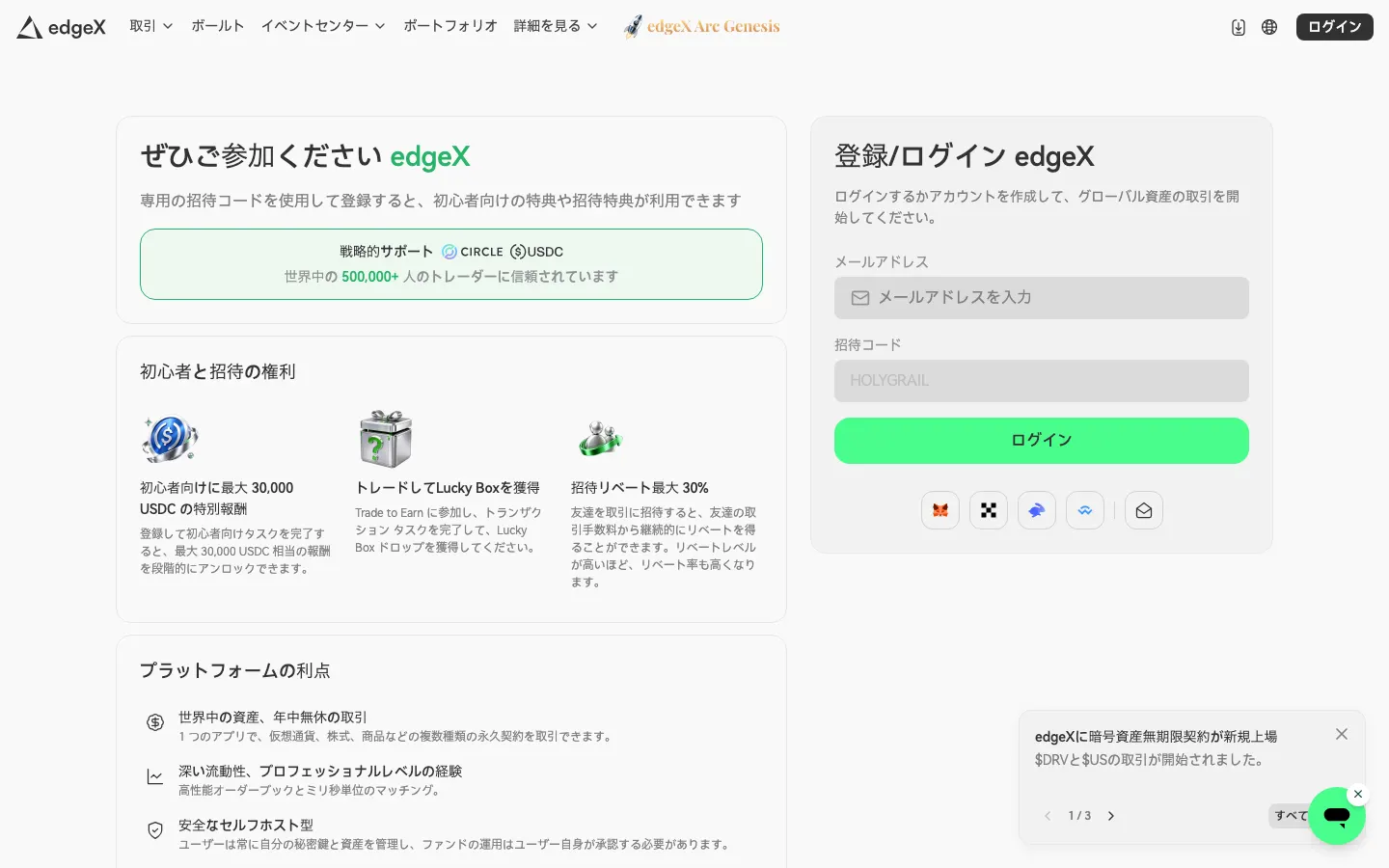This screenshot has height=868, width=1389.
Task: Connect with MetaMask fox wallet icon
Action: click(940, 510)
